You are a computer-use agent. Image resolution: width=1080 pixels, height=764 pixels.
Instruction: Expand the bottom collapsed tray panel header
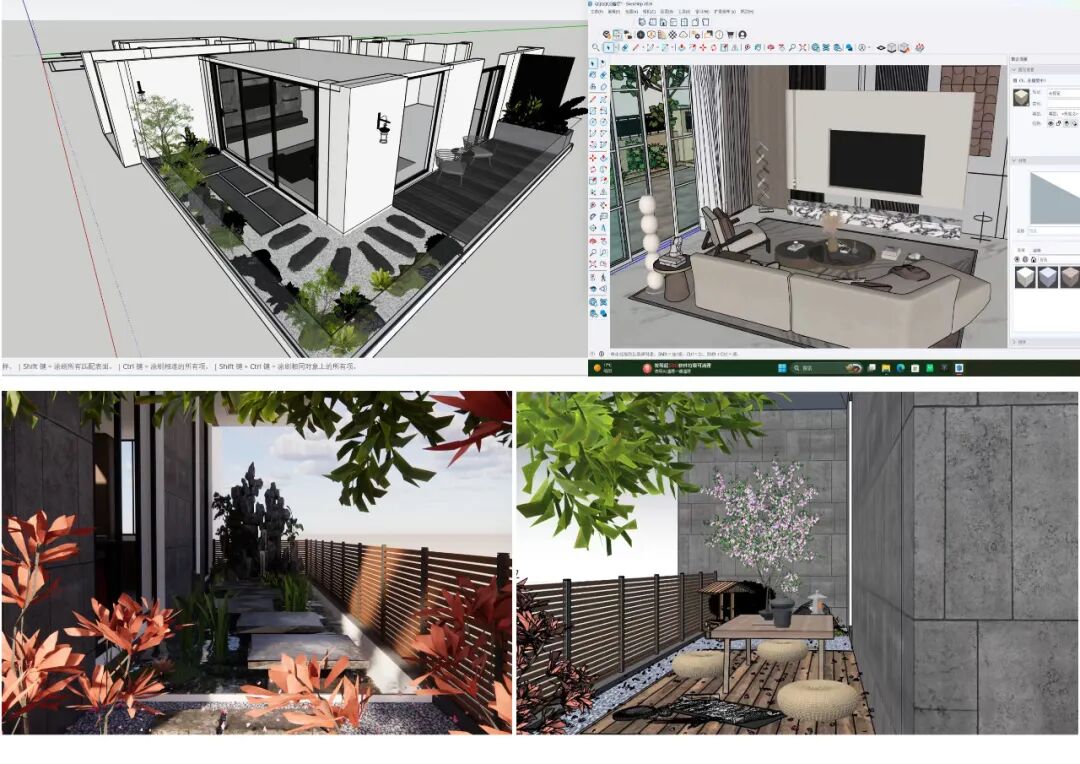1045,342
